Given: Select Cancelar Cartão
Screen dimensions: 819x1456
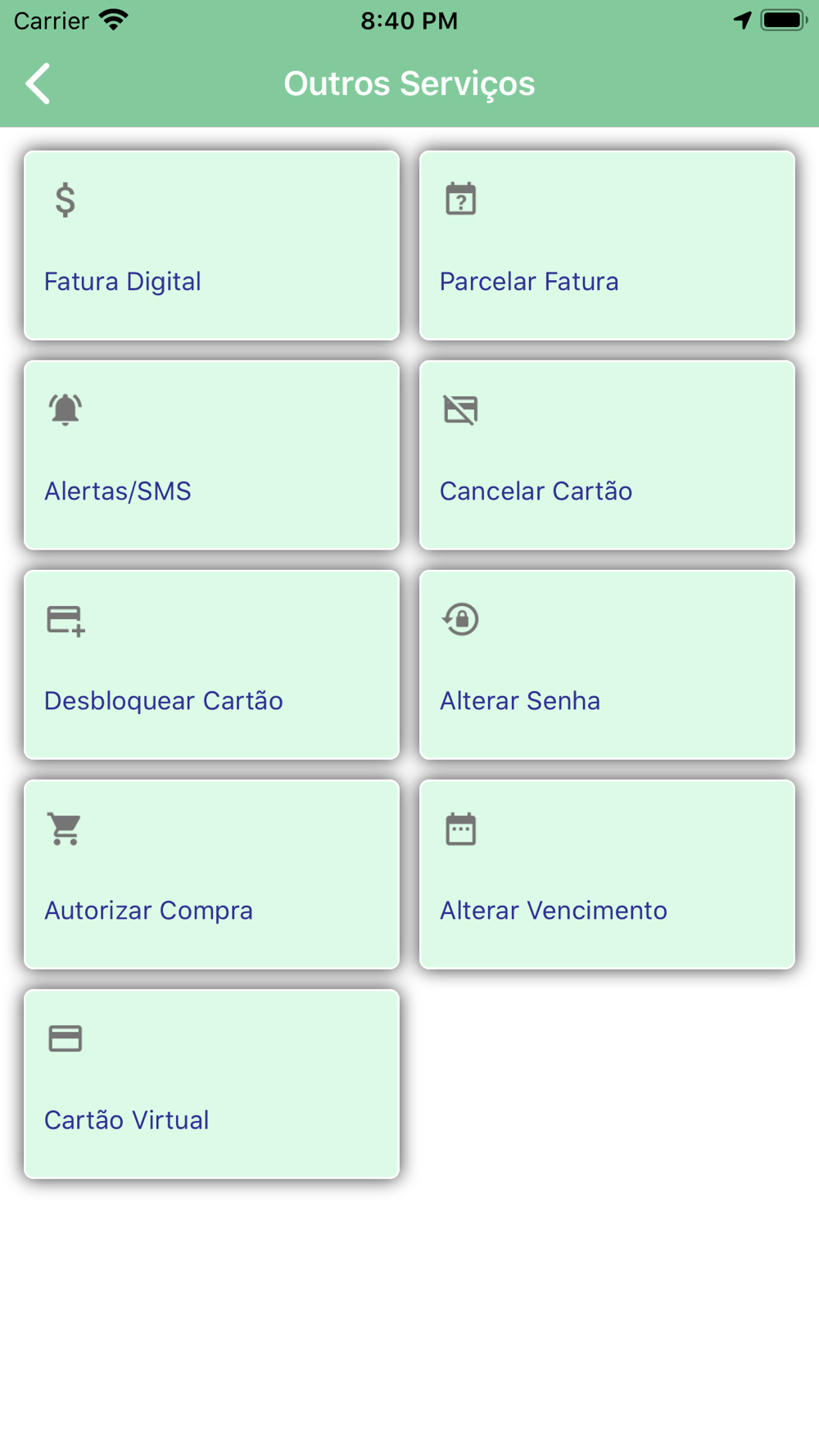Looking at the screenshot, I should (608, 455).
